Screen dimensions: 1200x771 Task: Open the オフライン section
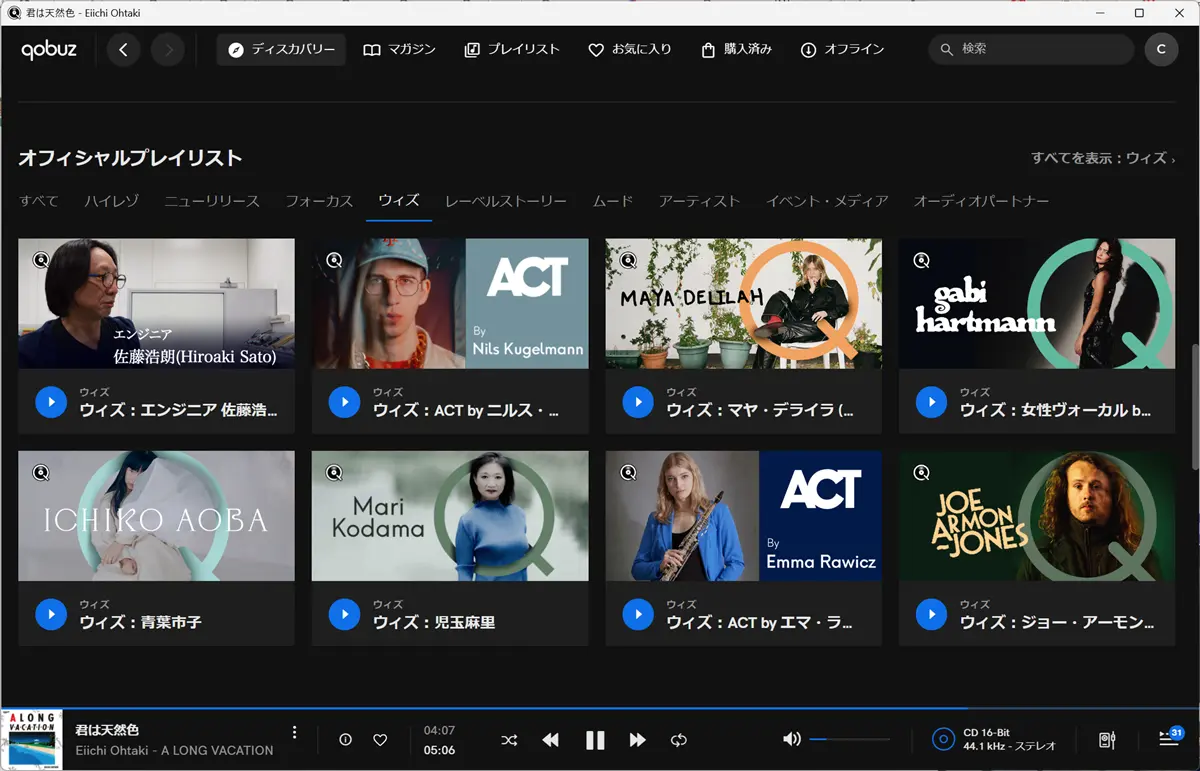pyautogui.click(x=842, y=50)
